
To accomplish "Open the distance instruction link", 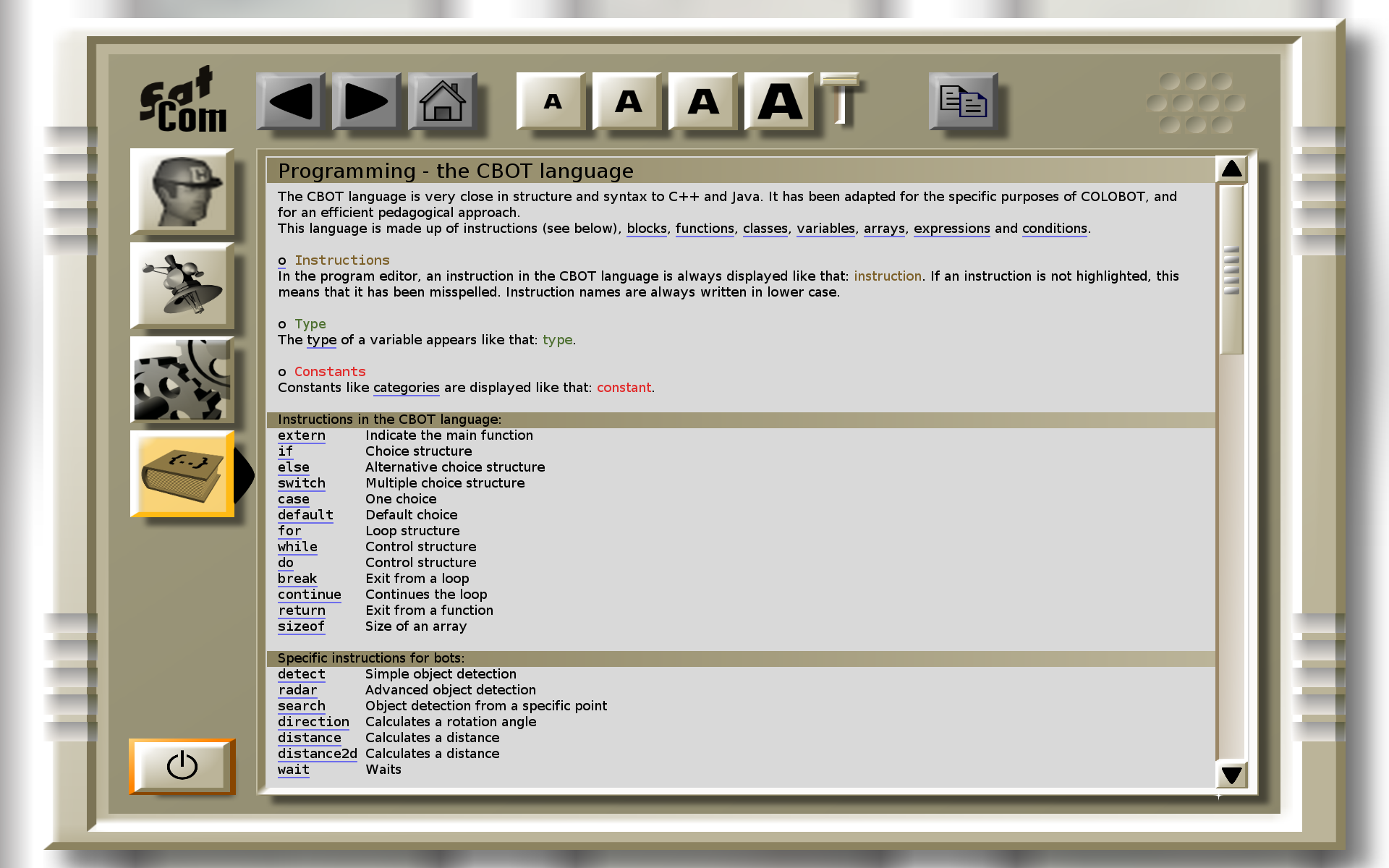I will pos(309,738).
